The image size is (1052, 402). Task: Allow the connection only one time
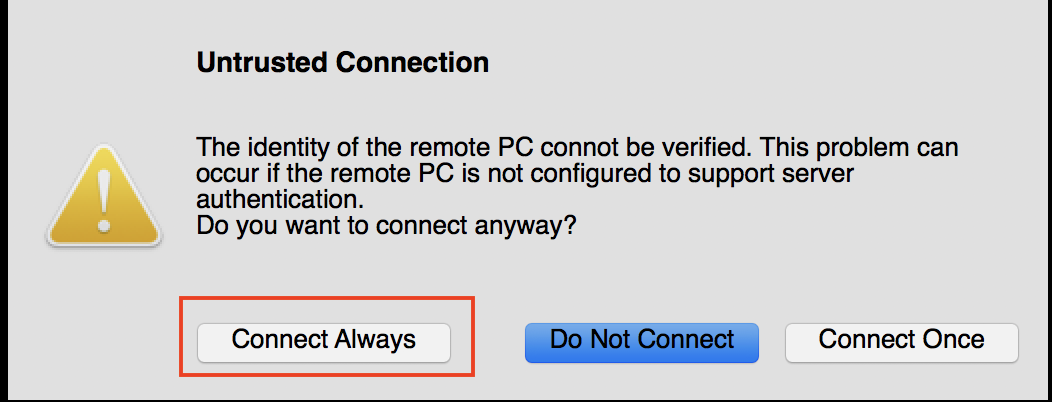[x=902, y=343]
